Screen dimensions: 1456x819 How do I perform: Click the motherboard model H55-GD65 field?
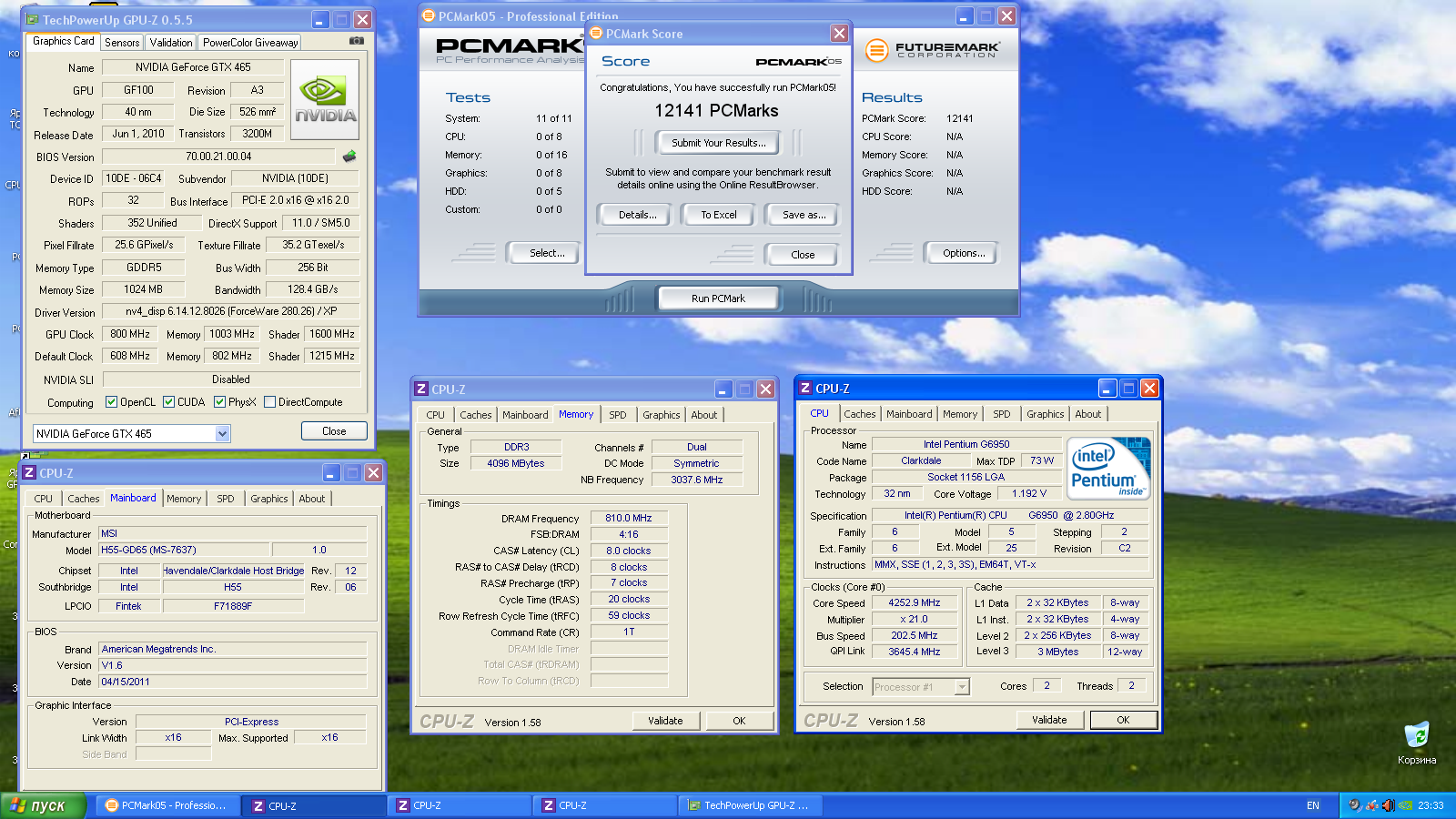184,550
